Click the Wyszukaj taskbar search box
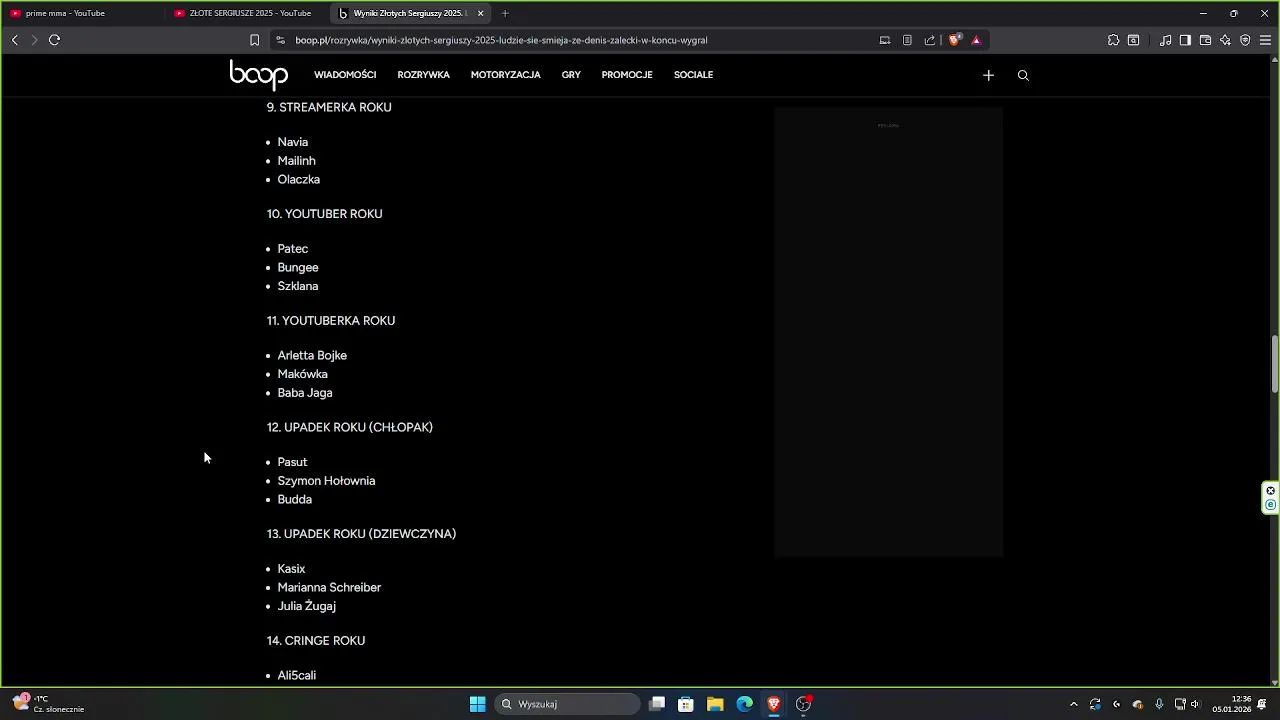This screenshot has height=720, width=1280. pyautogui.click(x=567, y=704)
